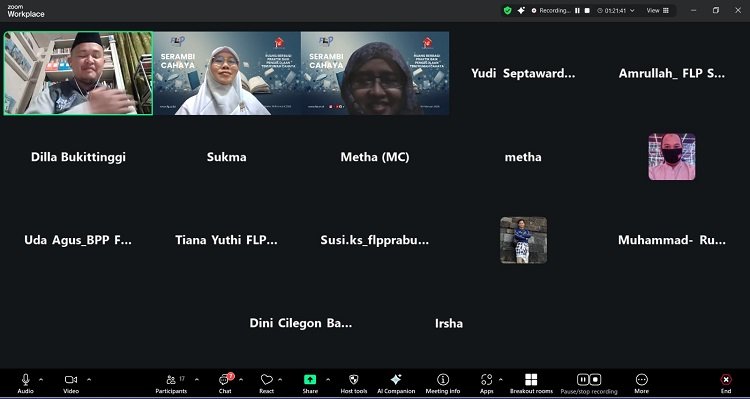Expand the Chat options arrow
Image resolution: width=750 pixels, height=399 pixels.
[241, 380]
